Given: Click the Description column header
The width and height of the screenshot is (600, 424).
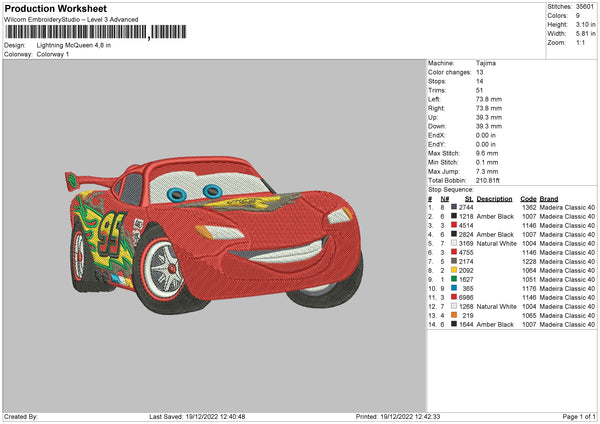Looking at the screenshot, I should 495,198.
